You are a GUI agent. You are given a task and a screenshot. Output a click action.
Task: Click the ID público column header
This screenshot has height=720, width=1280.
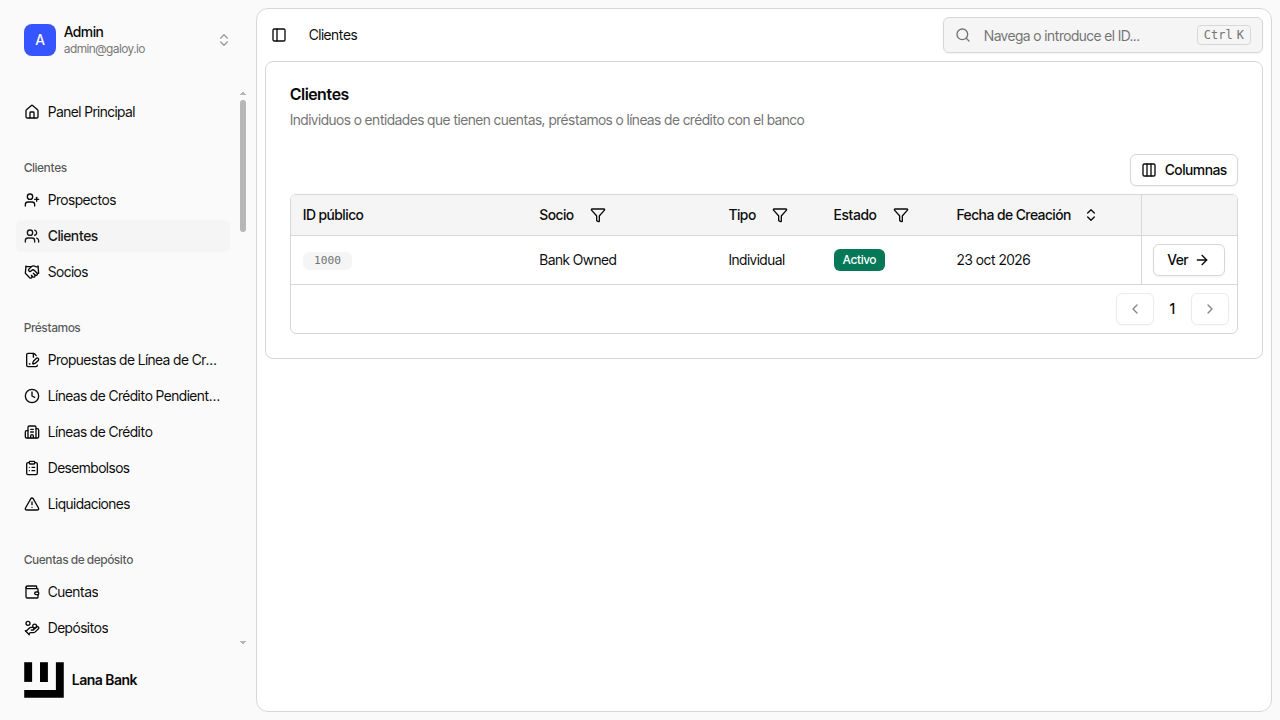pyautogui.click(x=333, y=215)
